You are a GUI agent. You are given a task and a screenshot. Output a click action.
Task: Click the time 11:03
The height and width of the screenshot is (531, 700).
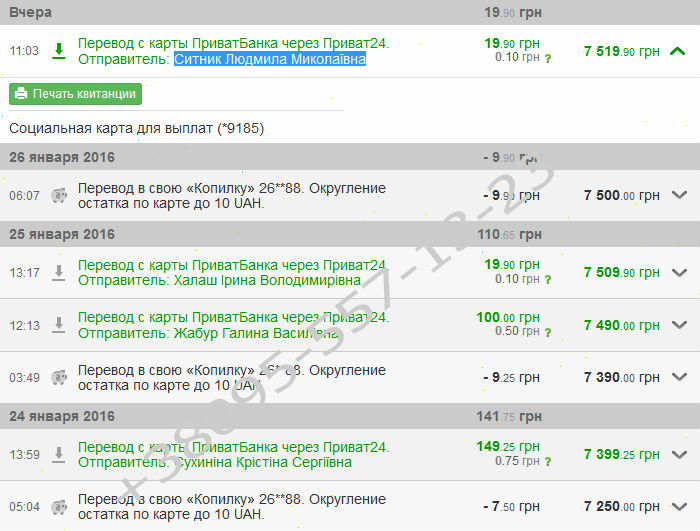[x=24, y=51]
